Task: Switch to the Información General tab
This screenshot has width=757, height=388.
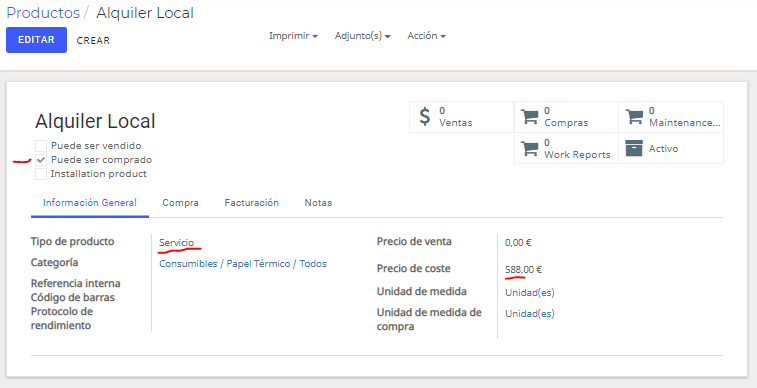Action: (x=90, y=203)
